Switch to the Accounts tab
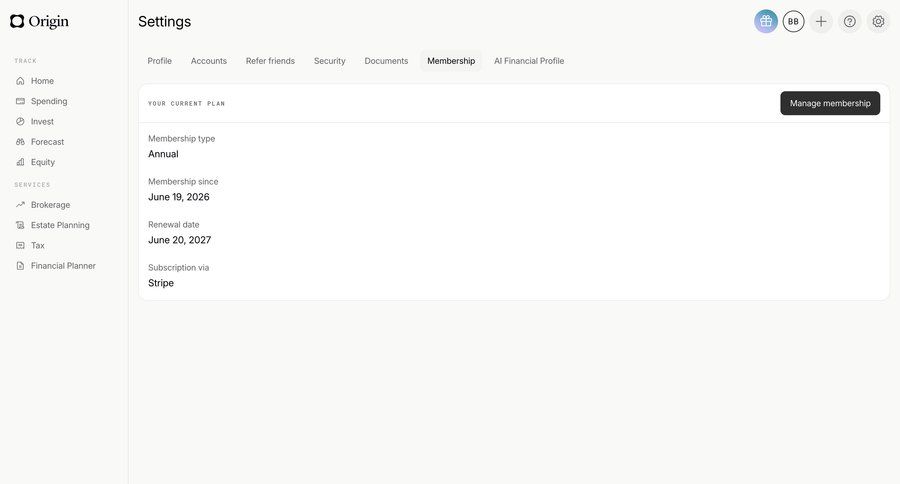Image resolution: width=900 pixels, height=484 pixels. tap(209, 61)
